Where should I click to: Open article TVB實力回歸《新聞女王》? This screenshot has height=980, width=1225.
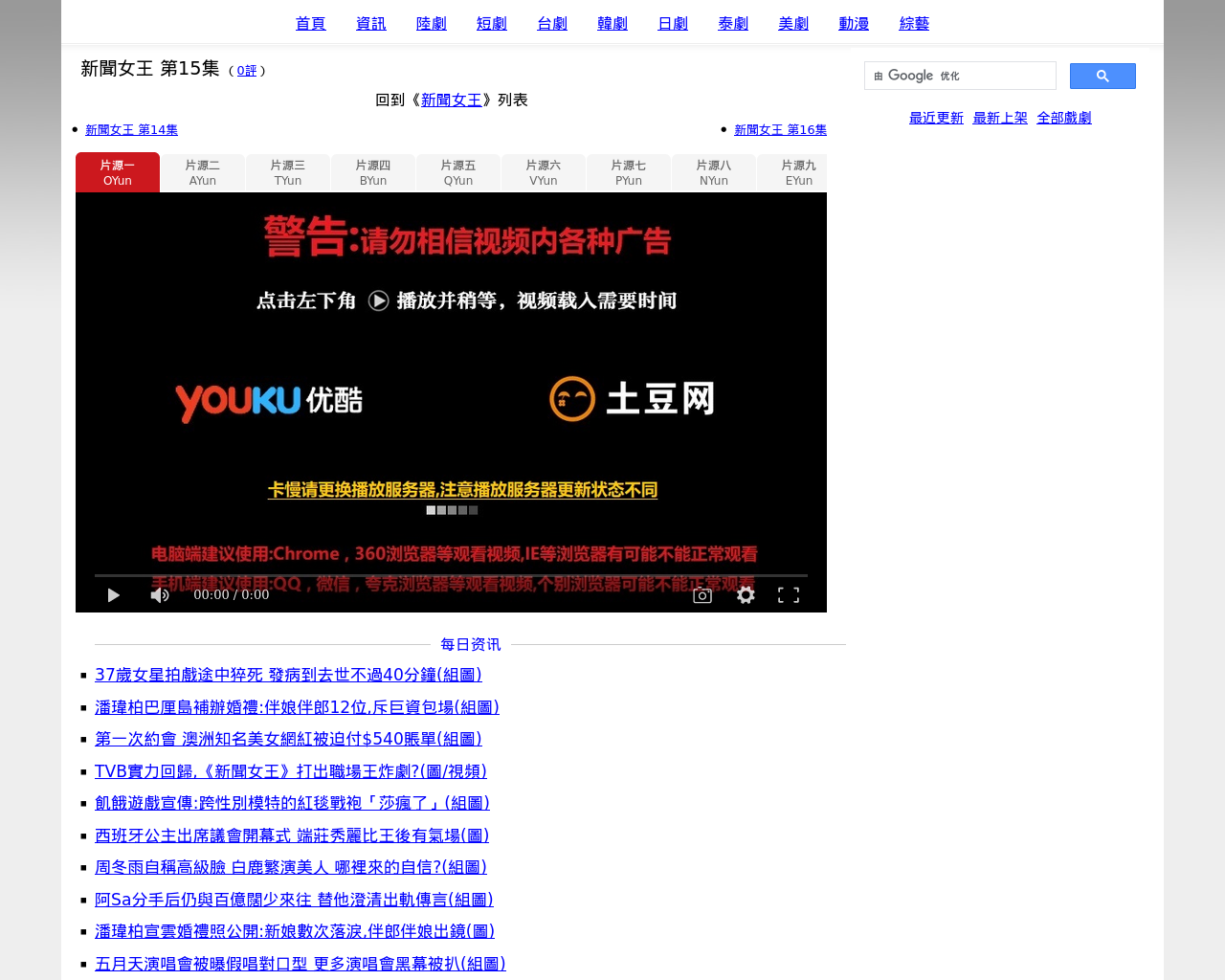[x=291, y=771]
